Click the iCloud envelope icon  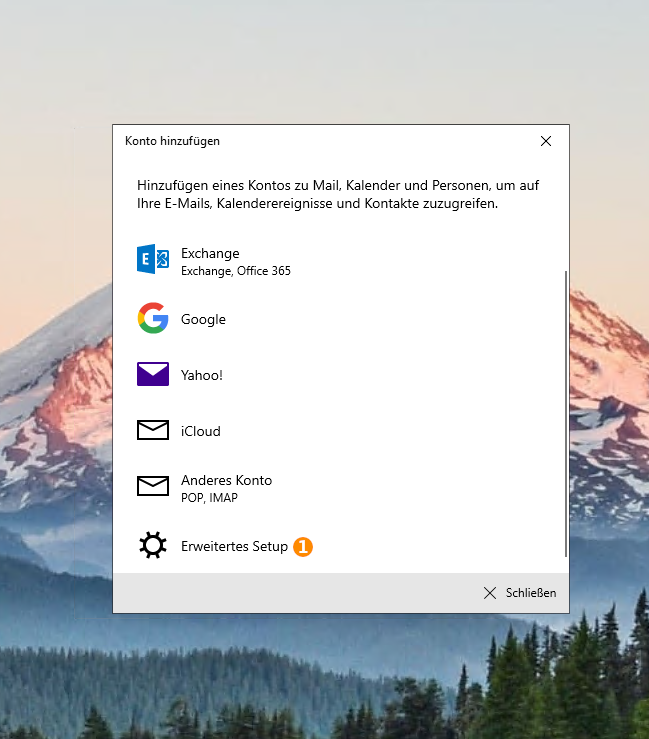(153, 430)
